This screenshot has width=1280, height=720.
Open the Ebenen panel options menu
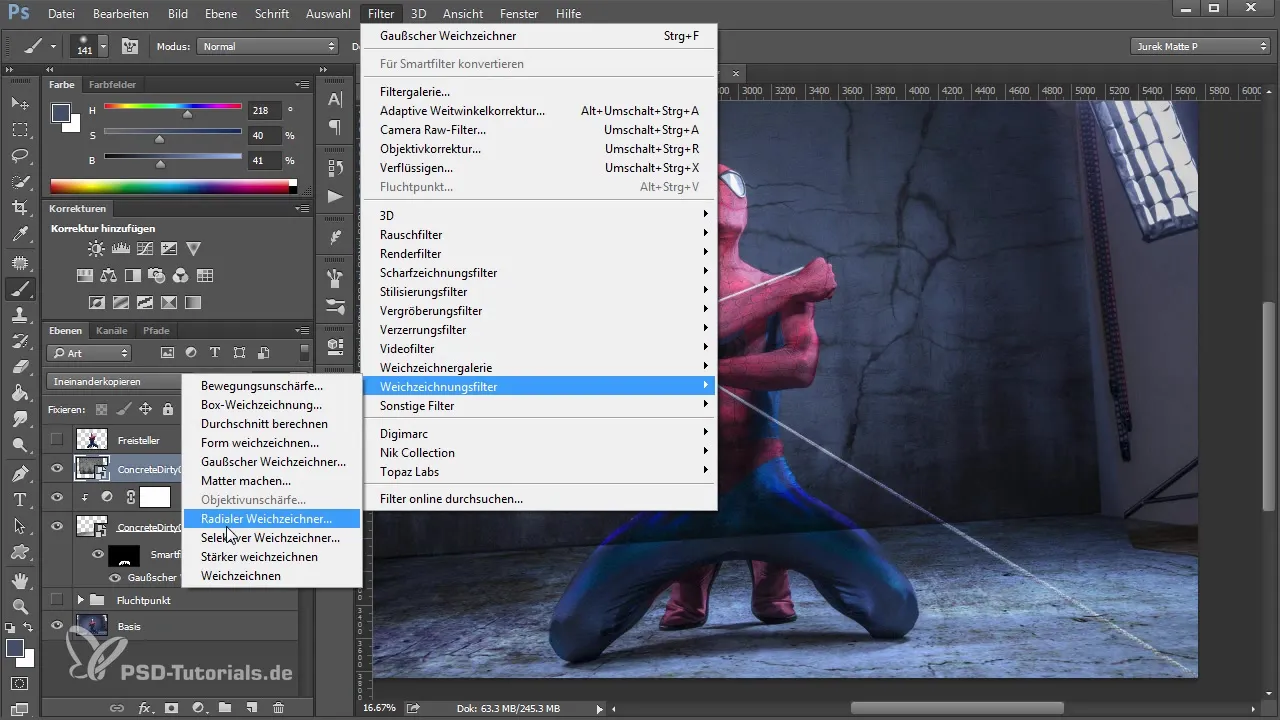(x=302, y=330)
